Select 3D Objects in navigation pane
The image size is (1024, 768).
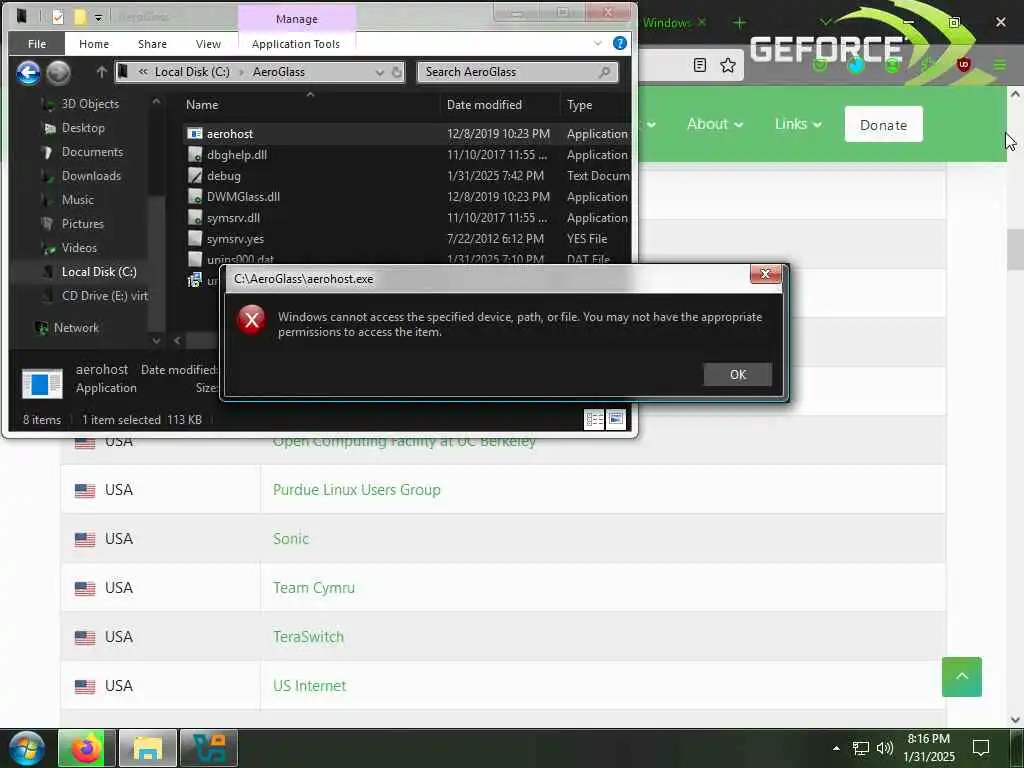90,104
